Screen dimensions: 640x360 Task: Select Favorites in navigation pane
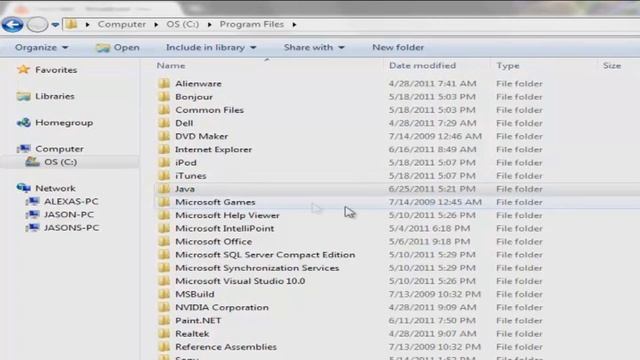tap(56, 70)
